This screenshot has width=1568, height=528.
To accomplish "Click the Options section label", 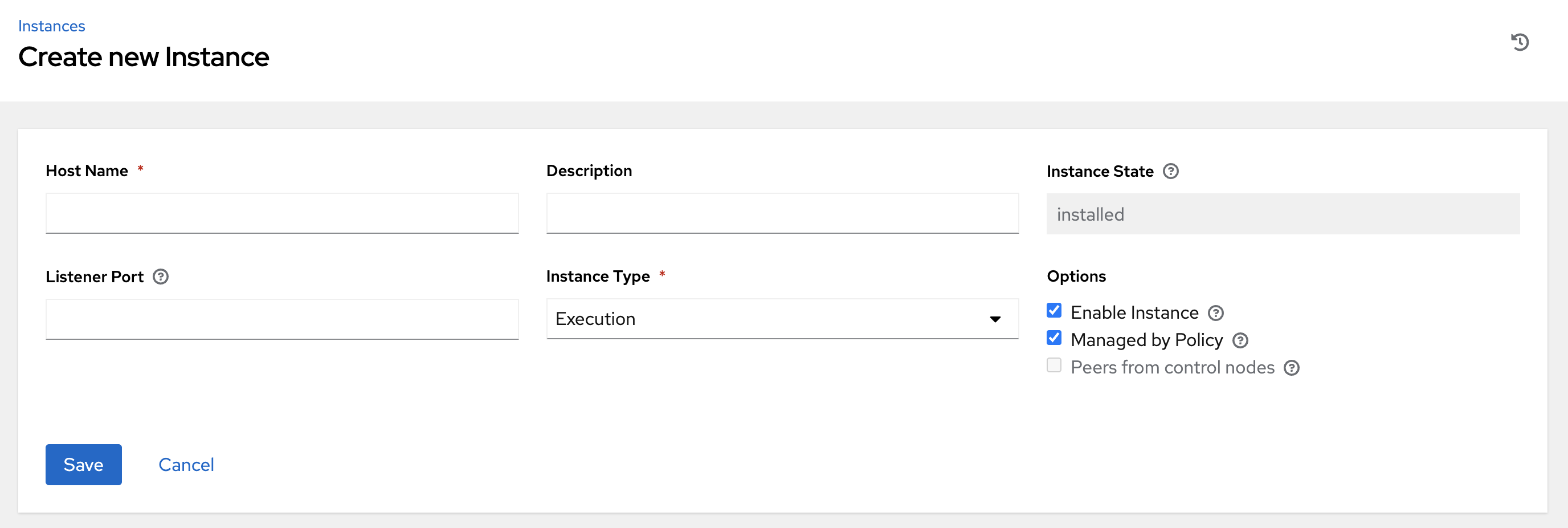I will tap(1076, 277).
